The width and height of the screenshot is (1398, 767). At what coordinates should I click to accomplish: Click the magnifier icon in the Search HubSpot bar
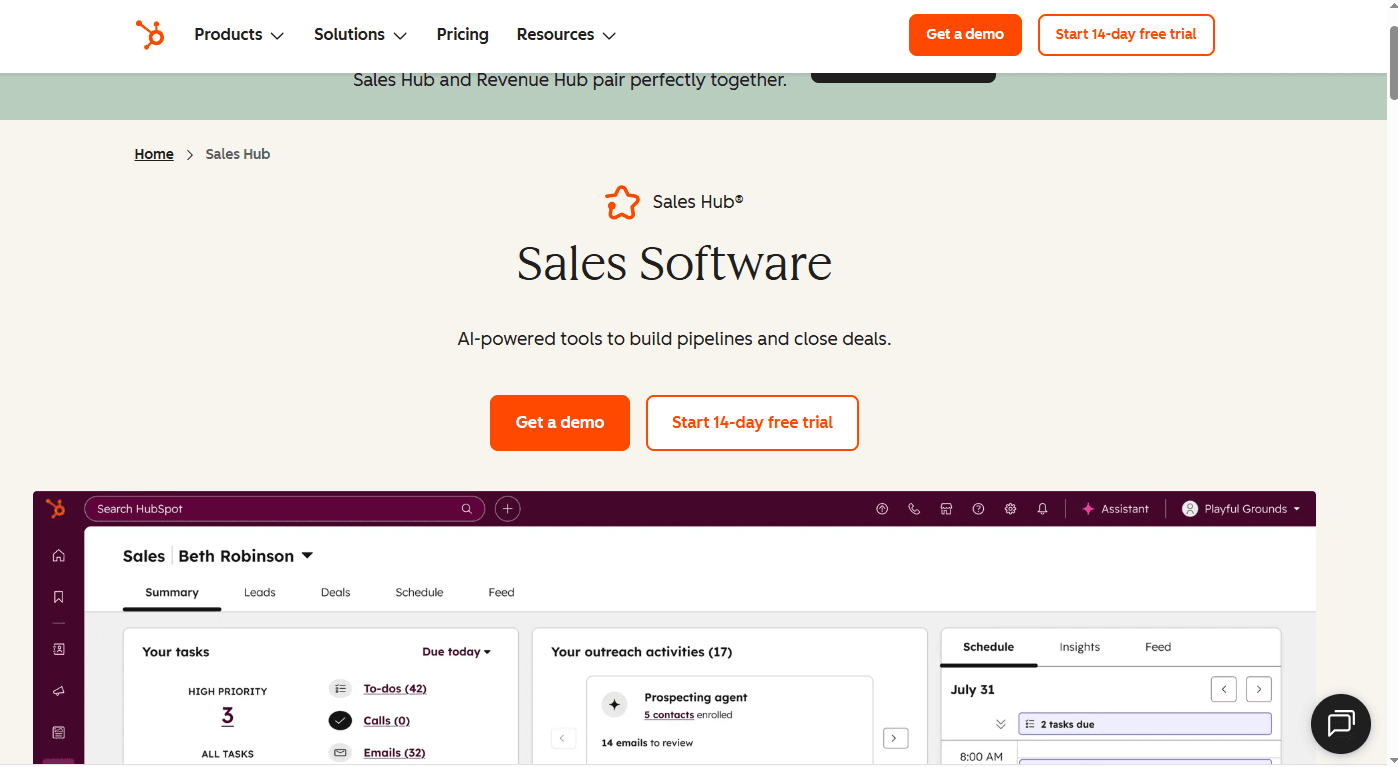coord(466,509)
